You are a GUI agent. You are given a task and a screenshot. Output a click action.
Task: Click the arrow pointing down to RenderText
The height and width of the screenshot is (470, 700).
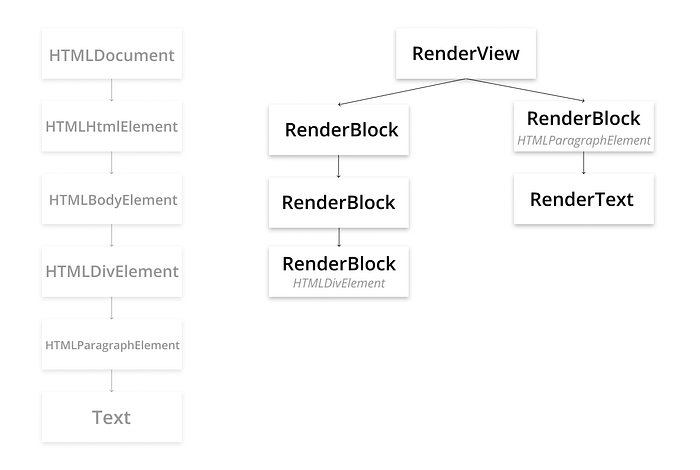pos(583,163)
